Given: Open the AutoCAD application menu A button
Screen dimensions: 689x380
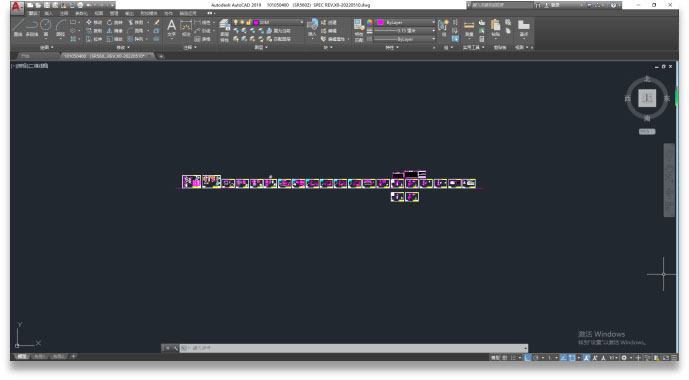Looking at the screenshot, I should tap(16, 7).
